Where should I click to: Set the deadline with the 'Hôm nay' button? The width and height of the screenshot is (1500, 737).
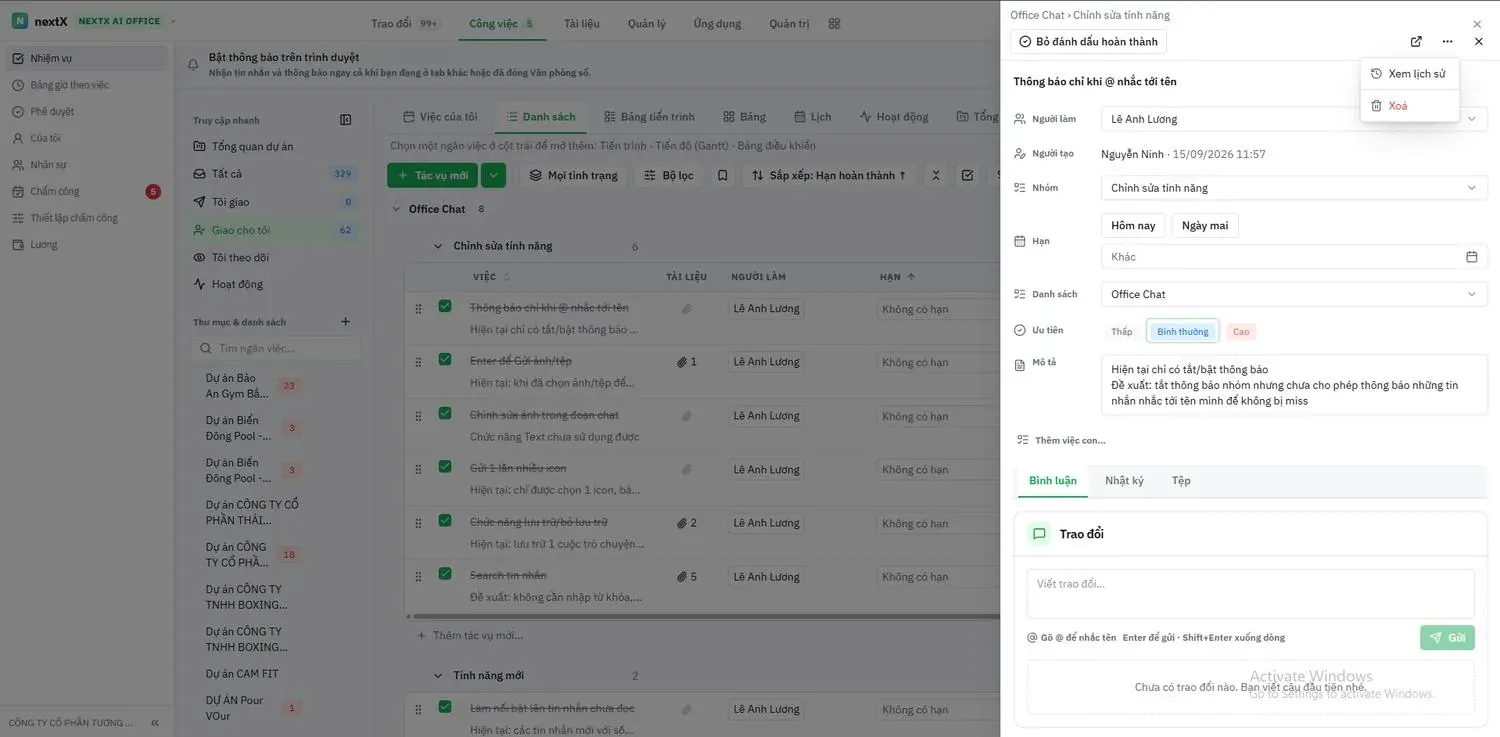coord(1133,226)
